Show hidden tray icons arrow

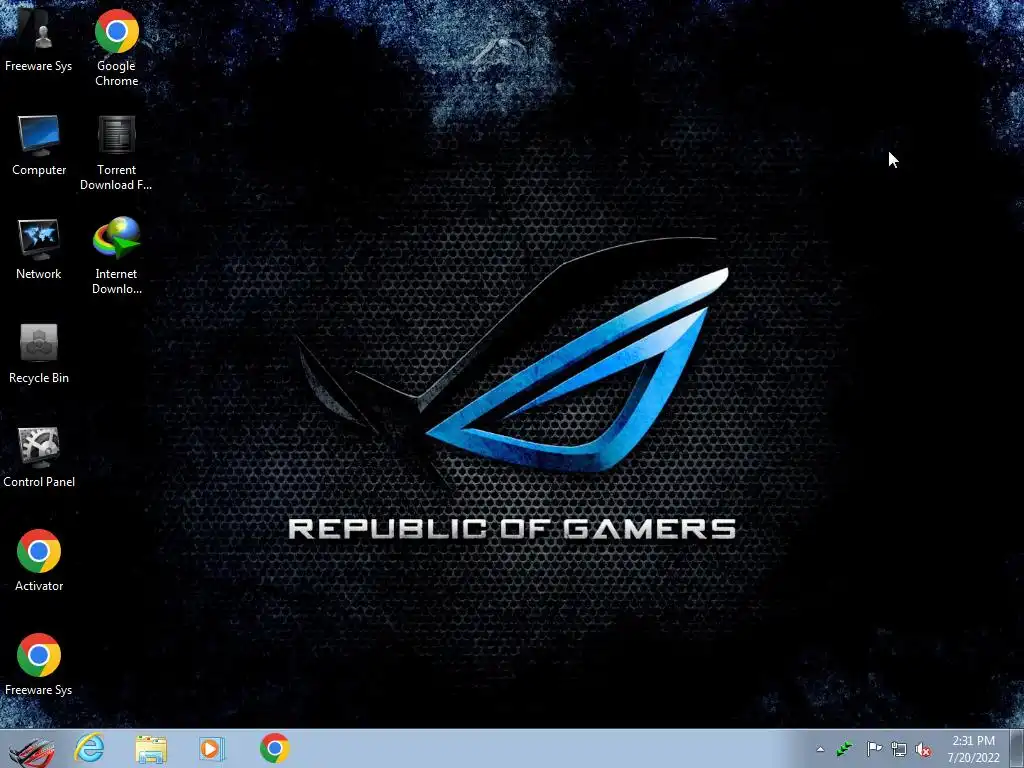tap(820, 750)
